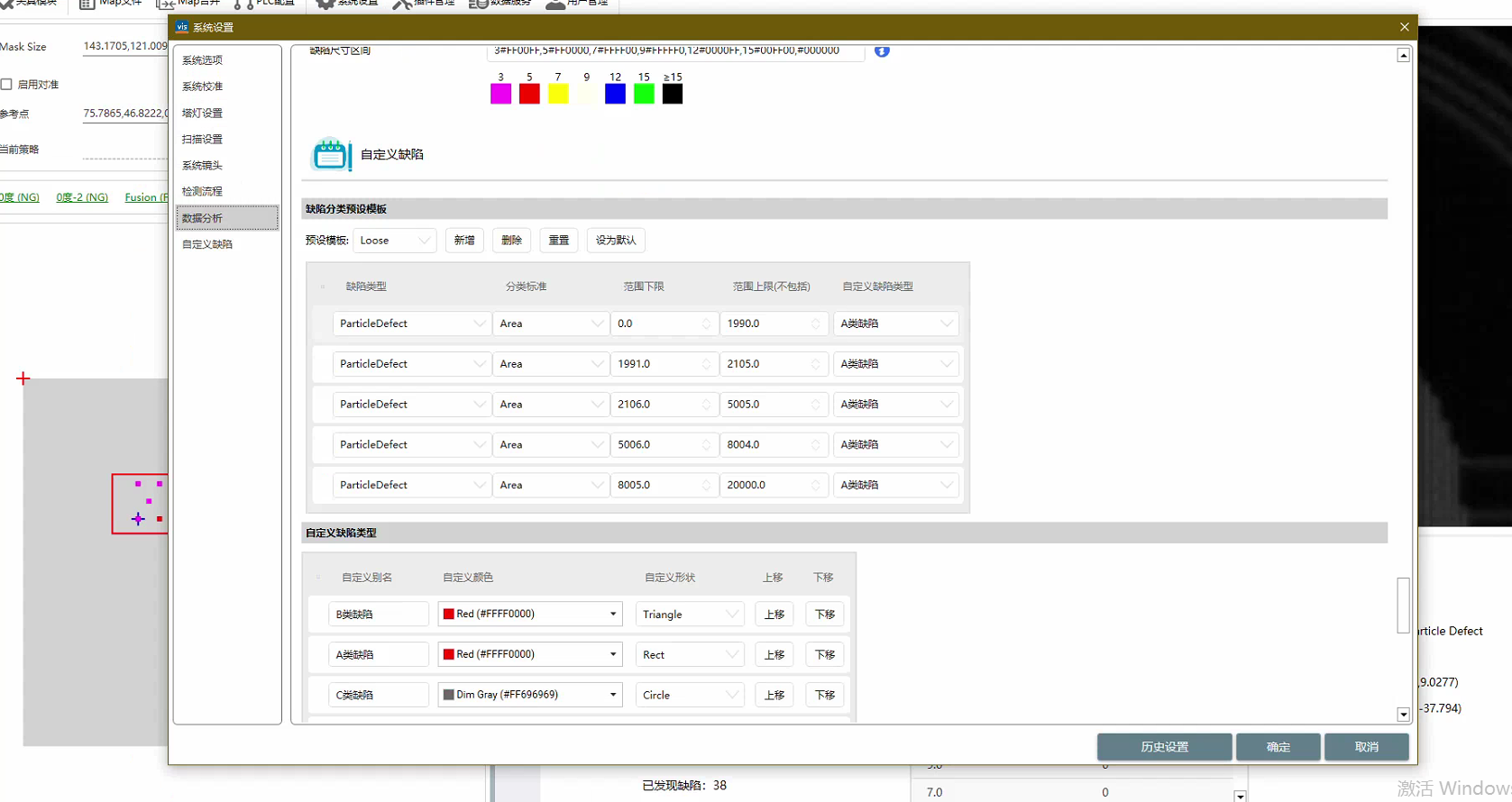
Task: Click the red swatch labeled 5
Action: pyautogui.click(x=529, y=94)
